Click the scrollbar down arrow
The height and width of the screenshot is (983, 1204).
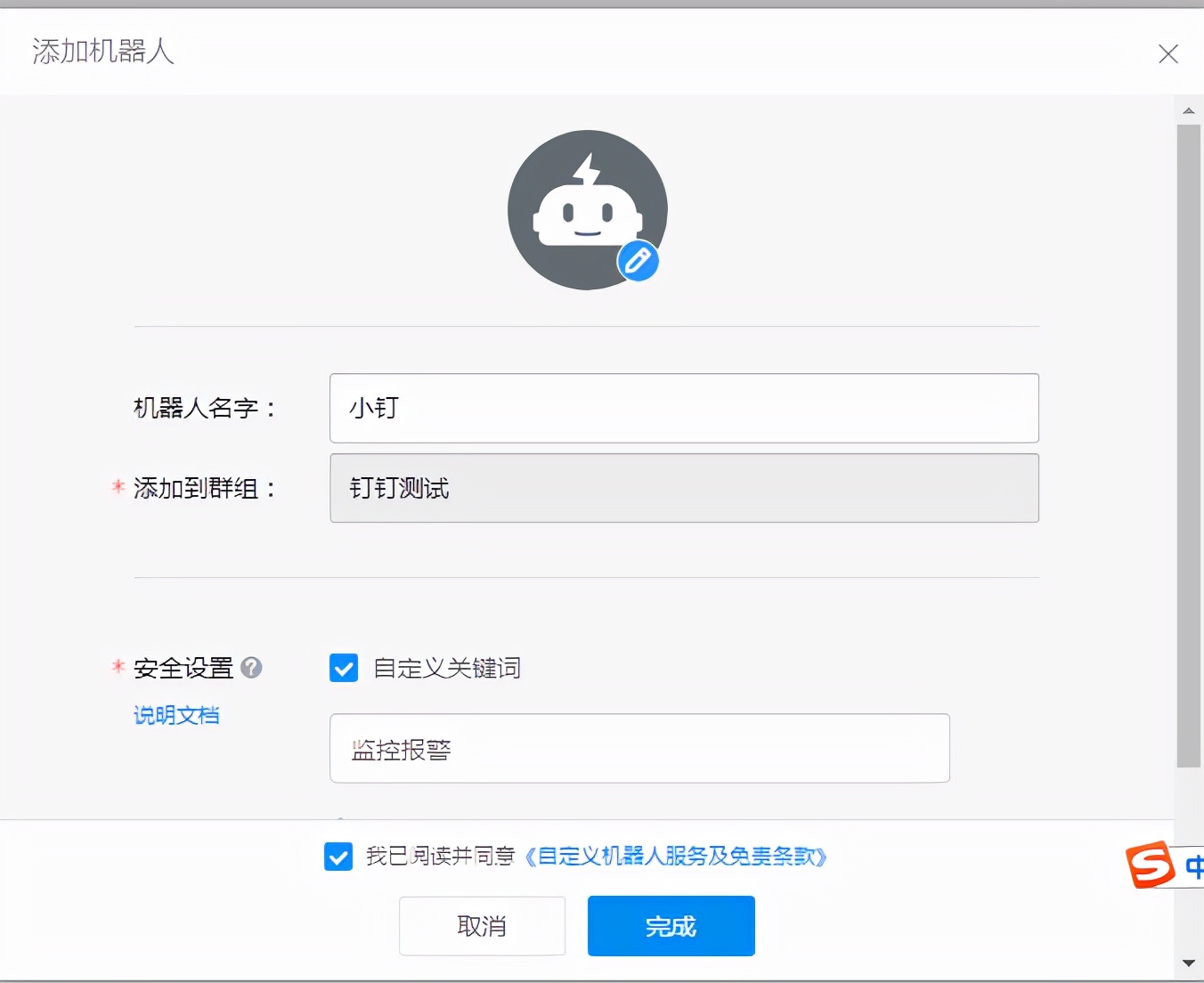1189,963
